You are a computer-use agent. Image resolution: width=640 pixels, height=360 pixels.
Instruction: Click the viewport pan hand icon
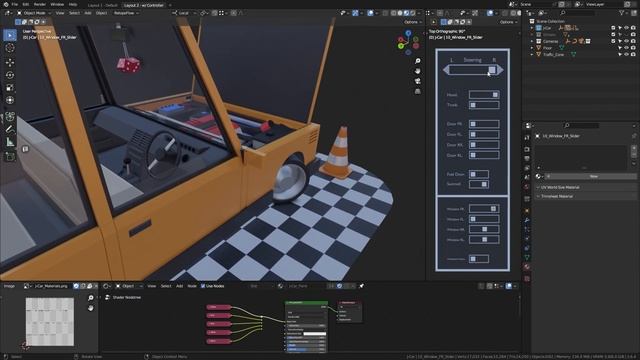tap(418, 71)
